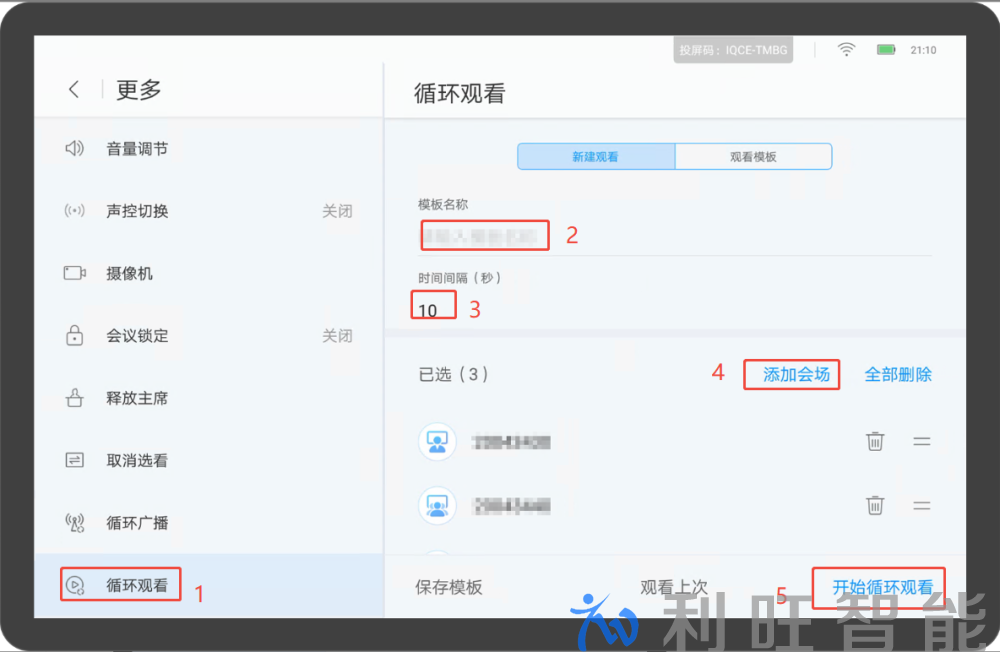Screen dimensions: 1000x652
Task: Click the padlock icon beside 会议锁定
Action: [75, 335]
